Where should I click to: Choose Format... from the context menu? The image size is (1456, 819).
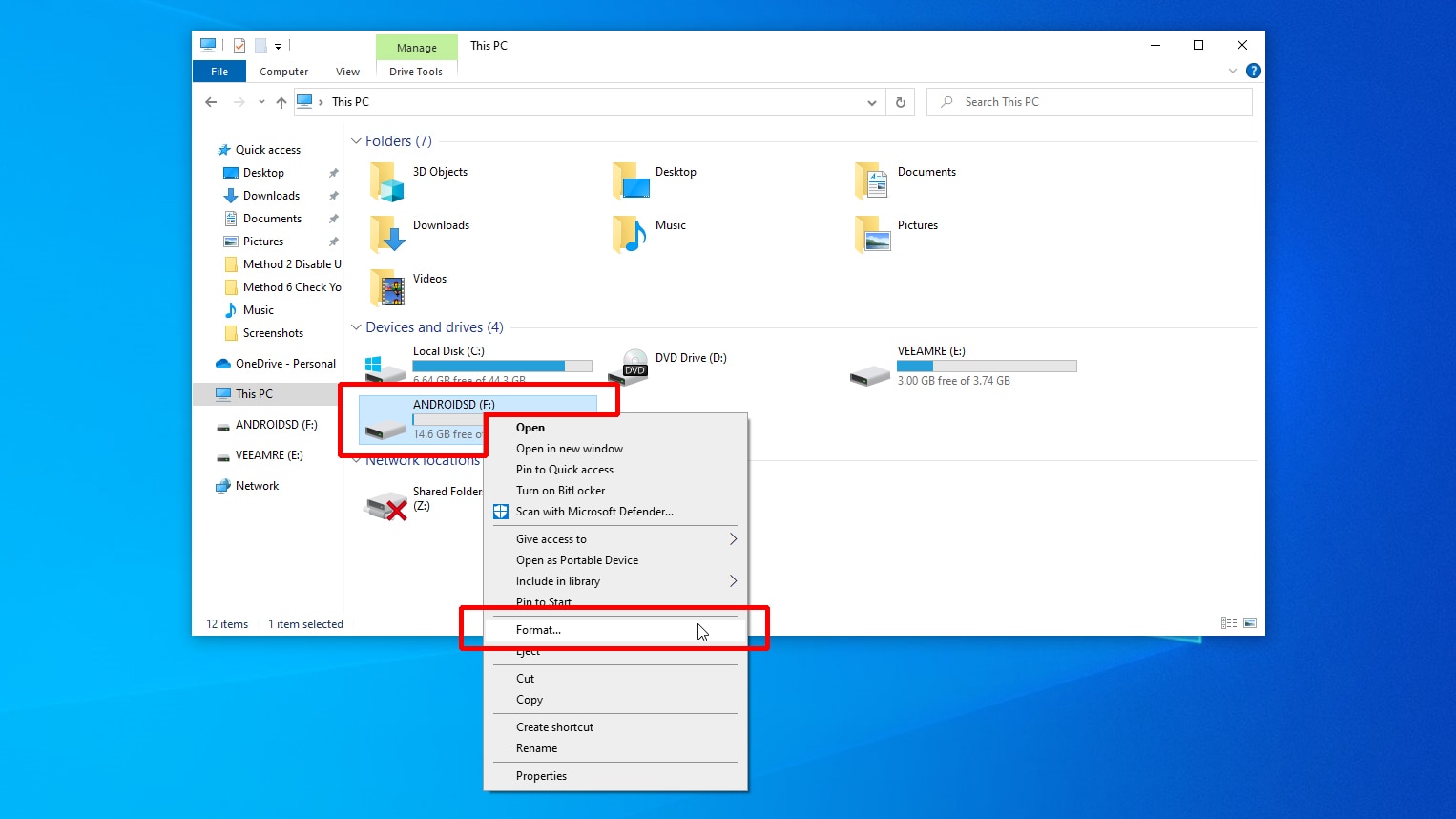pos(539,630)
